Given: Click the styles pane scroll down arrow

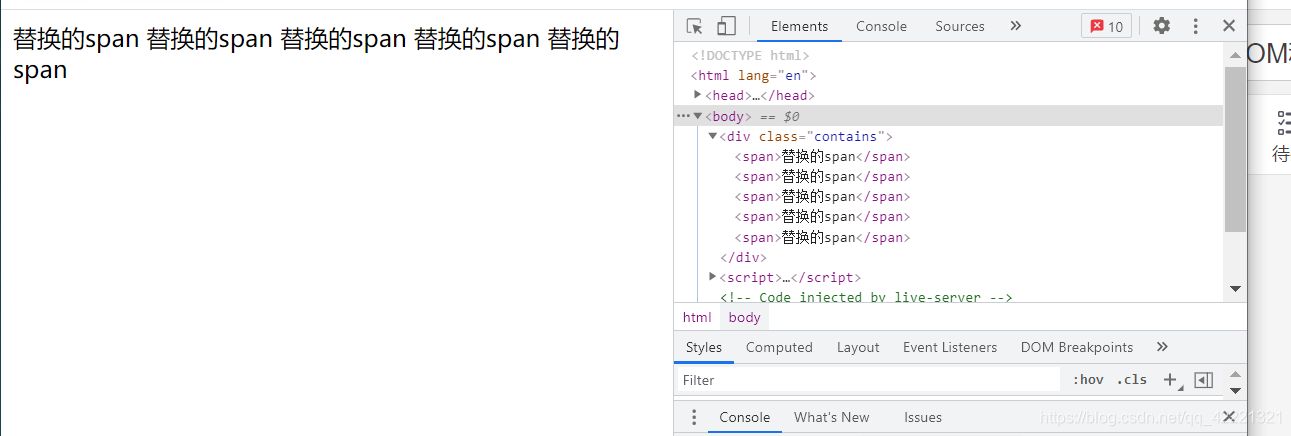Looking at the screenshot, I should click(1235, 390).
